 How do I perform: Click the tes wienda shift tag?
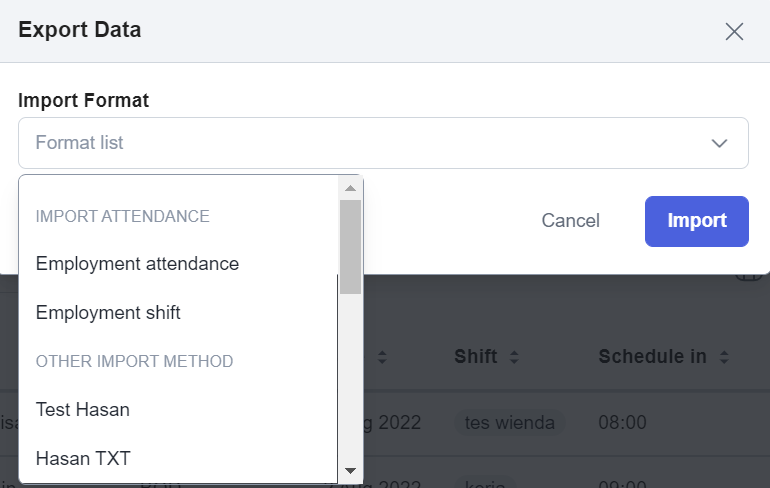[509, 423]
